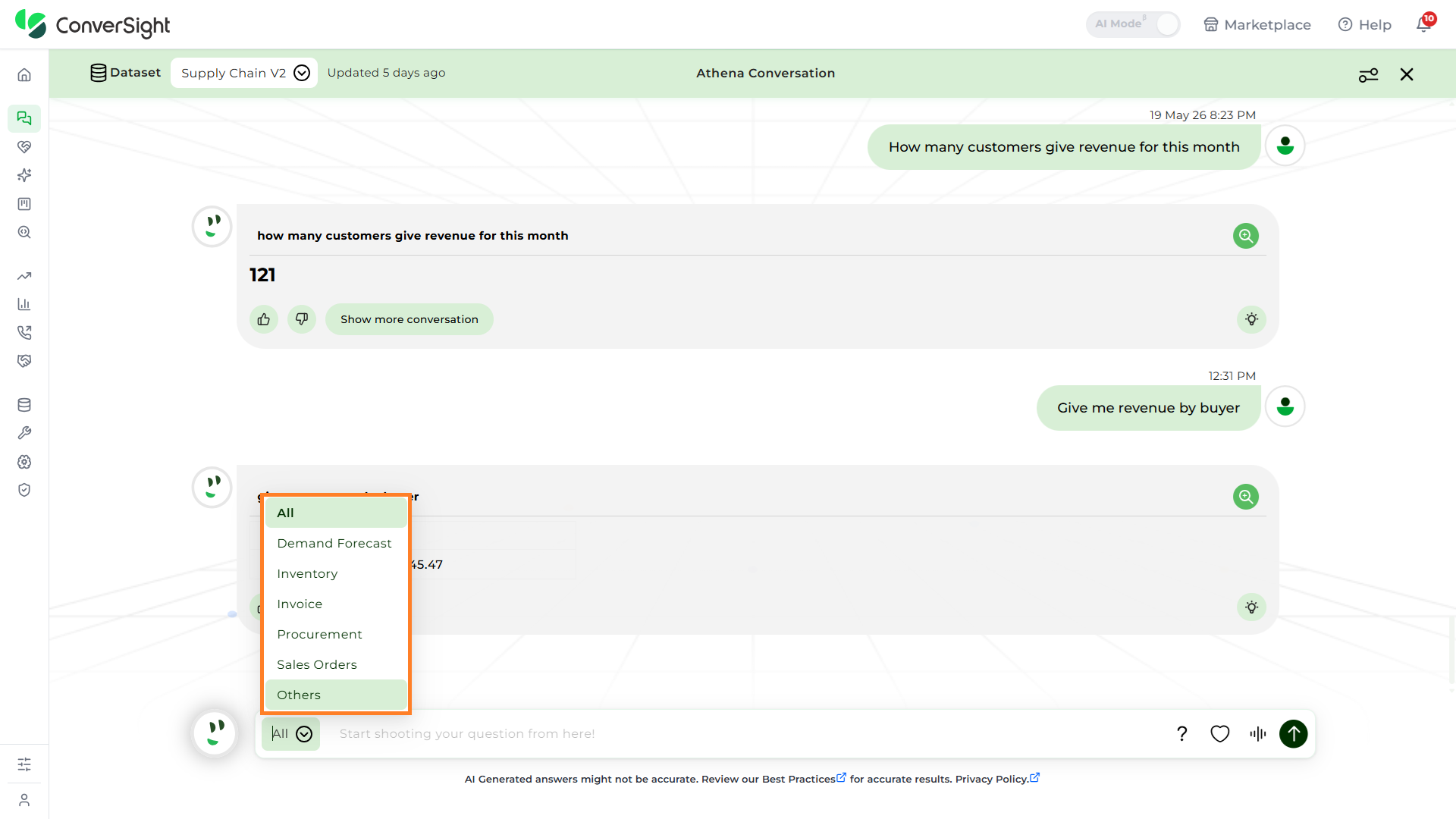Select All in the category list

(x=336, y=513)
